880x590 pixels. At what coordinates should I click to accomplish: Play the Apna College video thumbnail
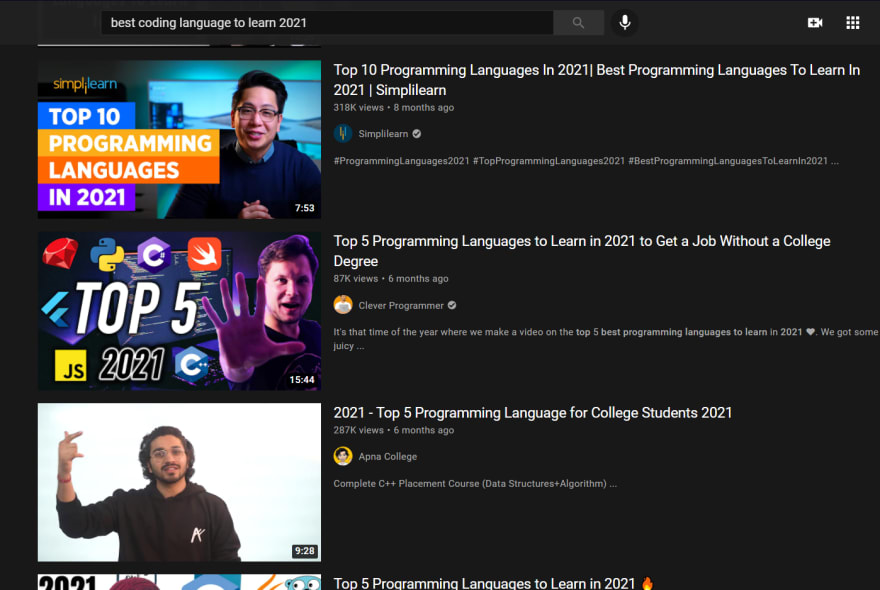179,482
